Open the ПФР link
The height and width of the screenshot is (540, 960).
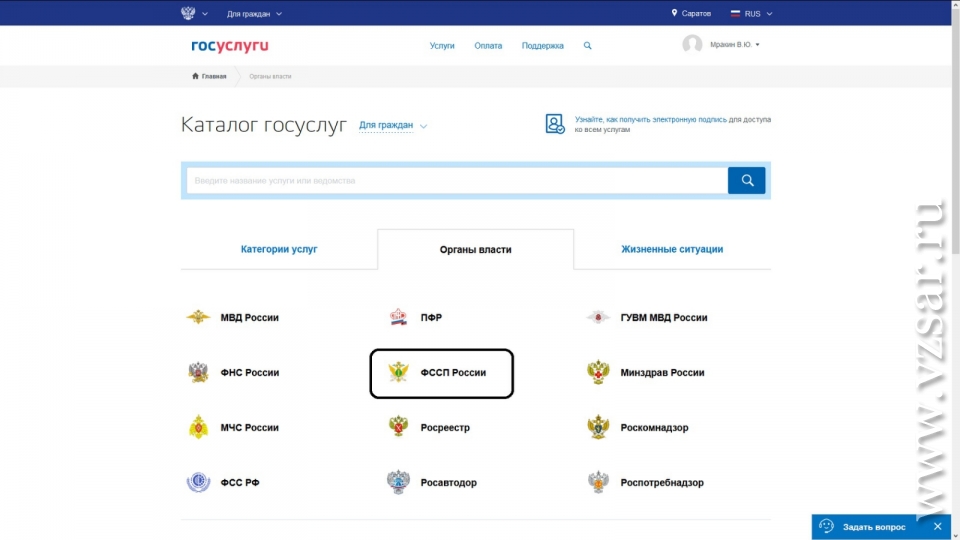(431, 317)
